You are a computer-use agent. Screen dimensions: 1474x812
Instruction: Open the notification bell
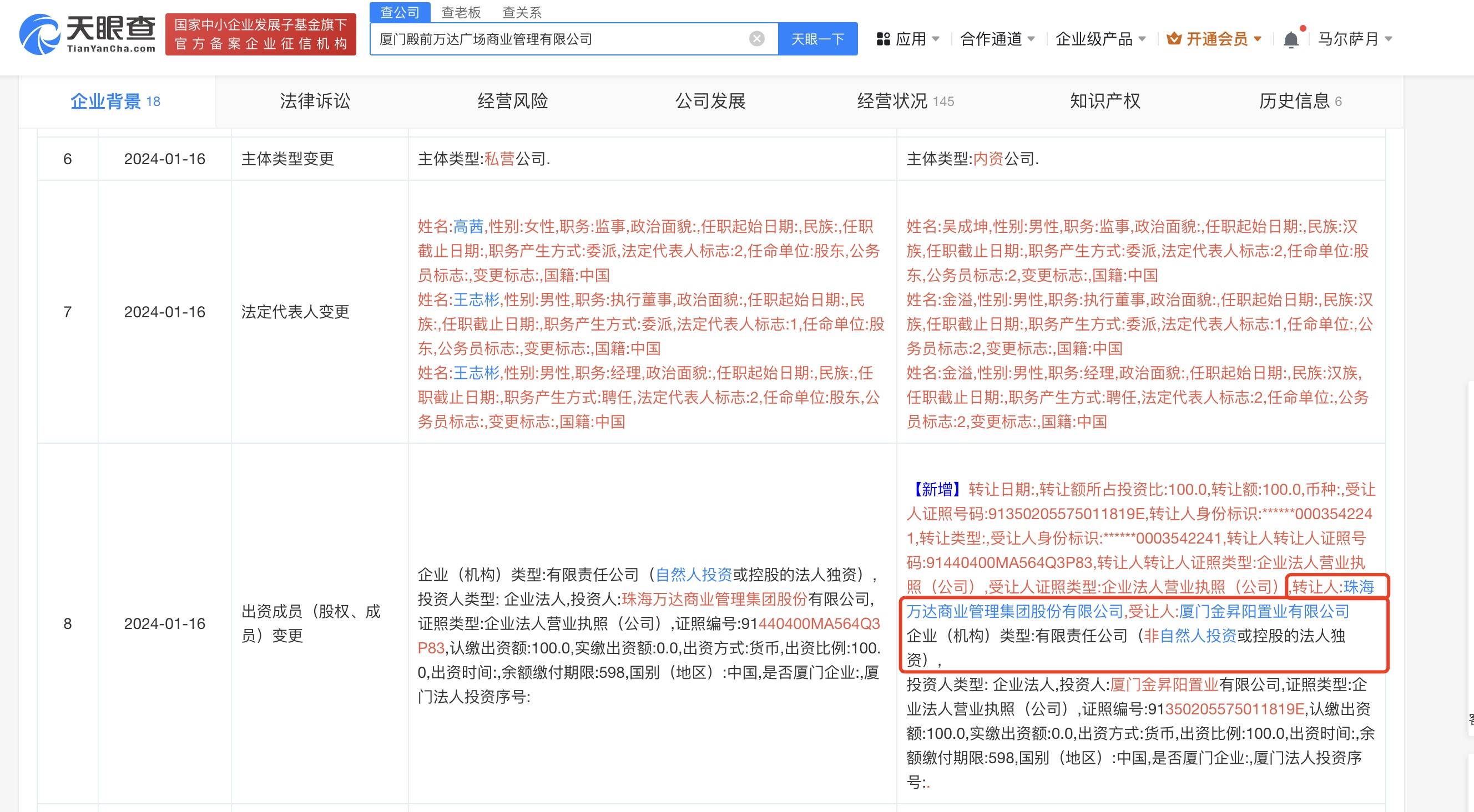[1291, 39]
